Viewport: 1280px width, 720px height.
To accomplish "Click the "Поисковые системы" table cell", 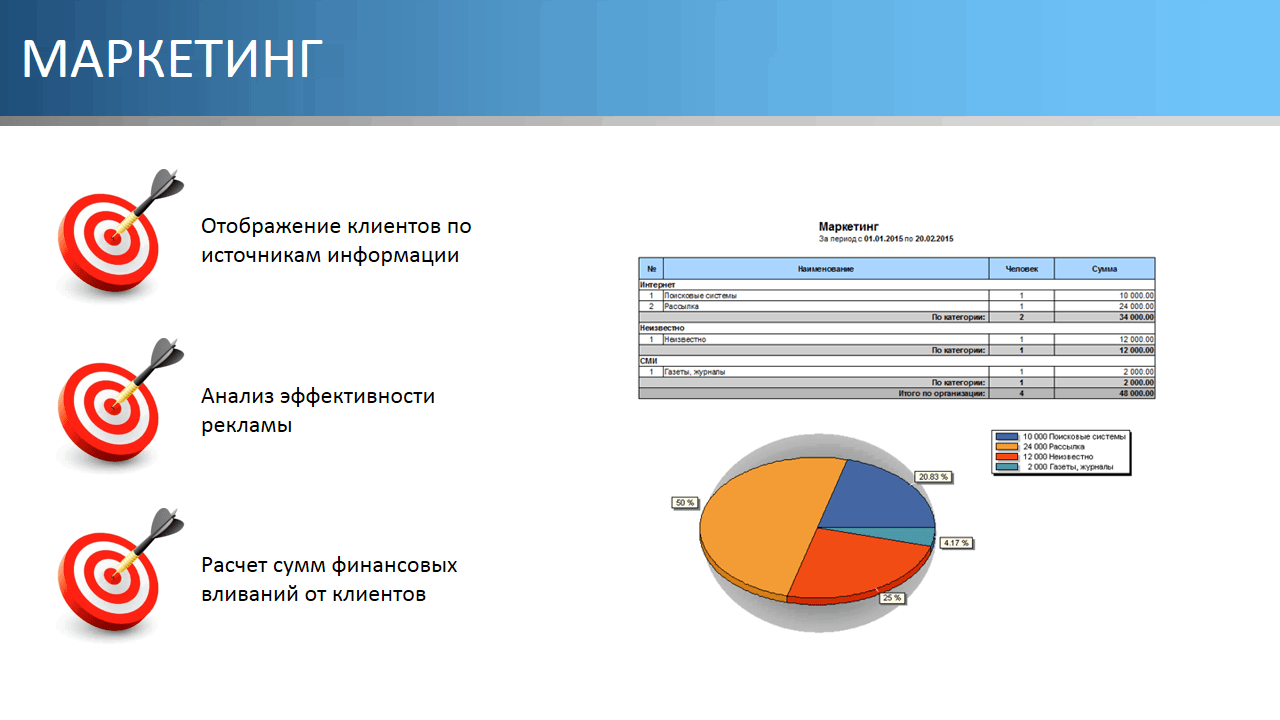I will coord(826,296).
